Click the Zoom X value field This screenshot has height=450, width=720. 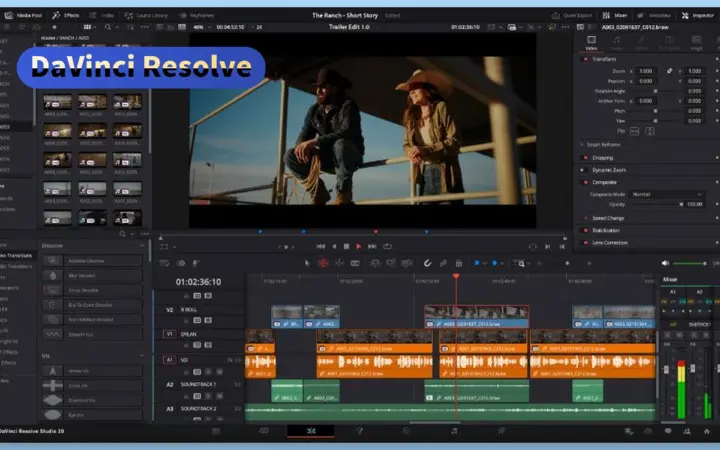647,71
